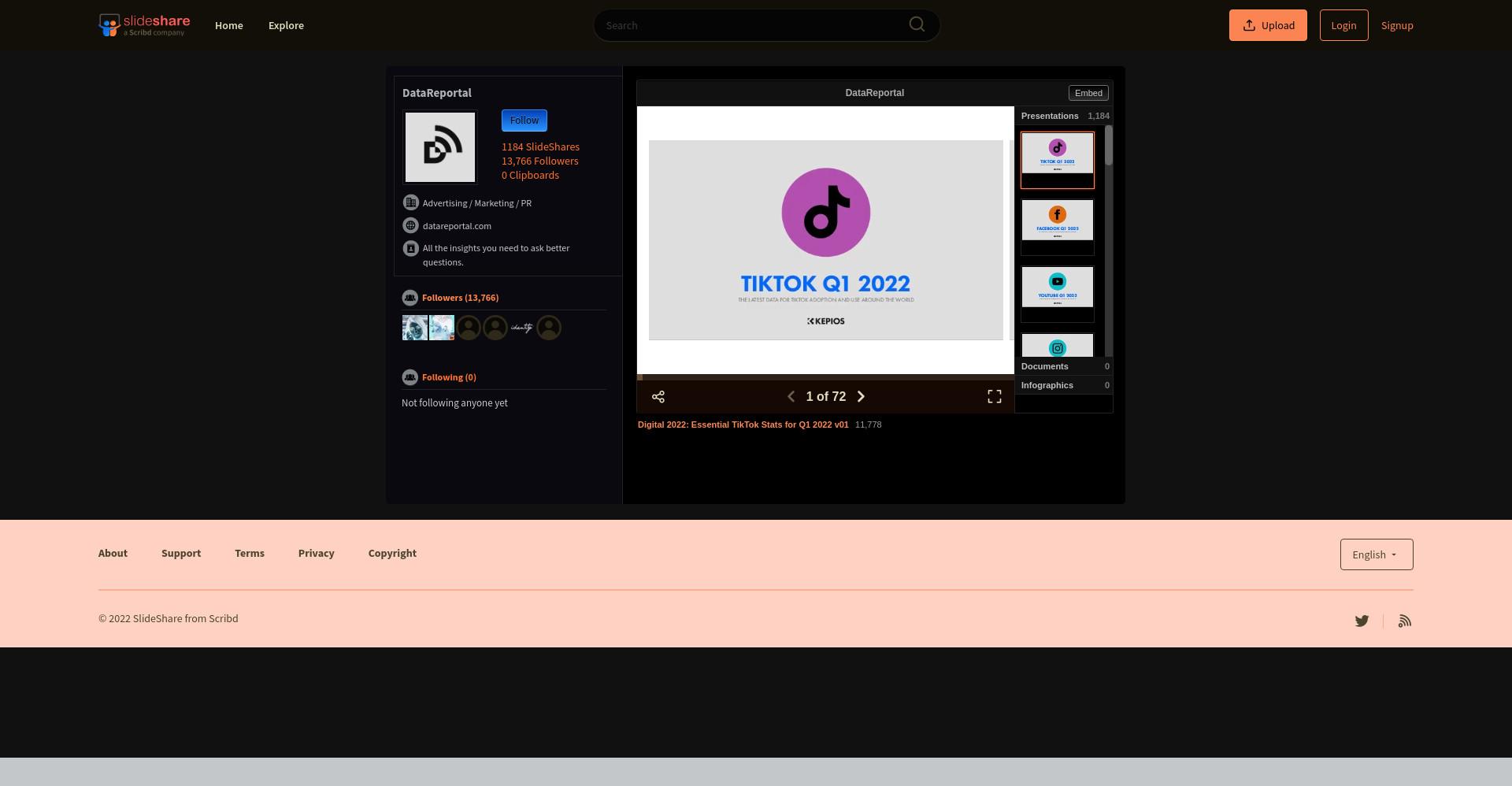The height and width of the screenshot is (786, 1512).
Task: Open the 1184 SlideShares link
Action: click(540, 146)
